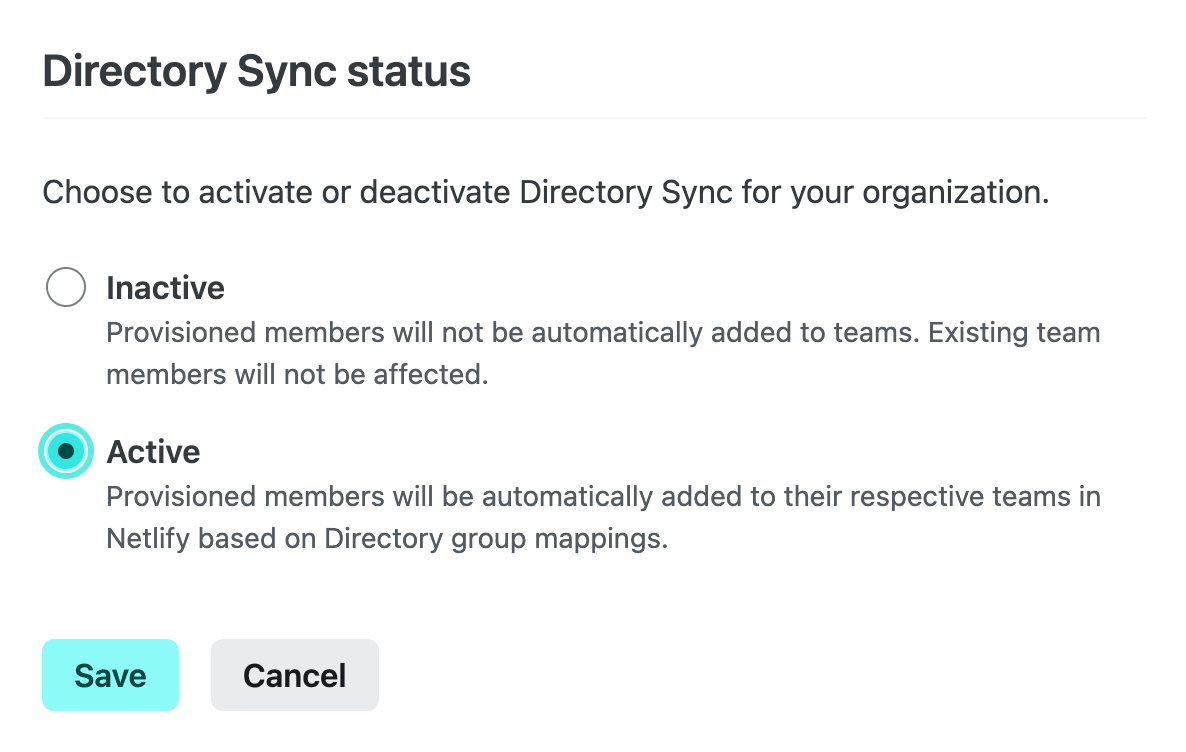Select the Inactive radio button

[66, 288]
